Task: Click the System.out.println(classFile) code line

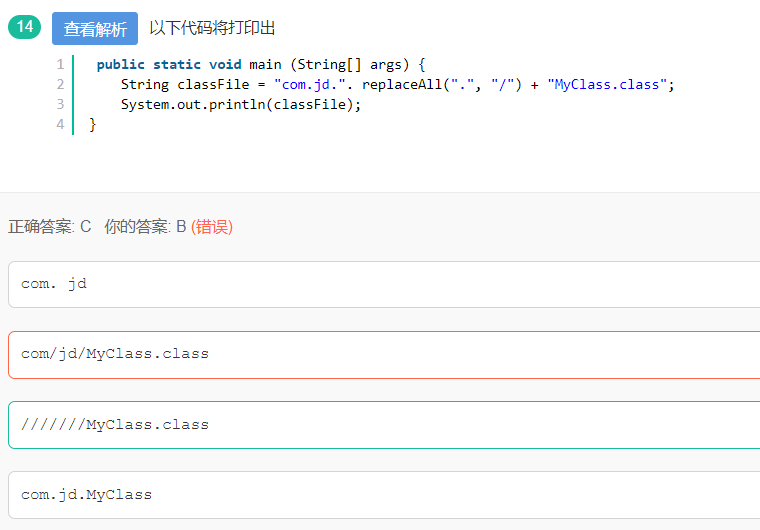Action: [x=241, y=104]
